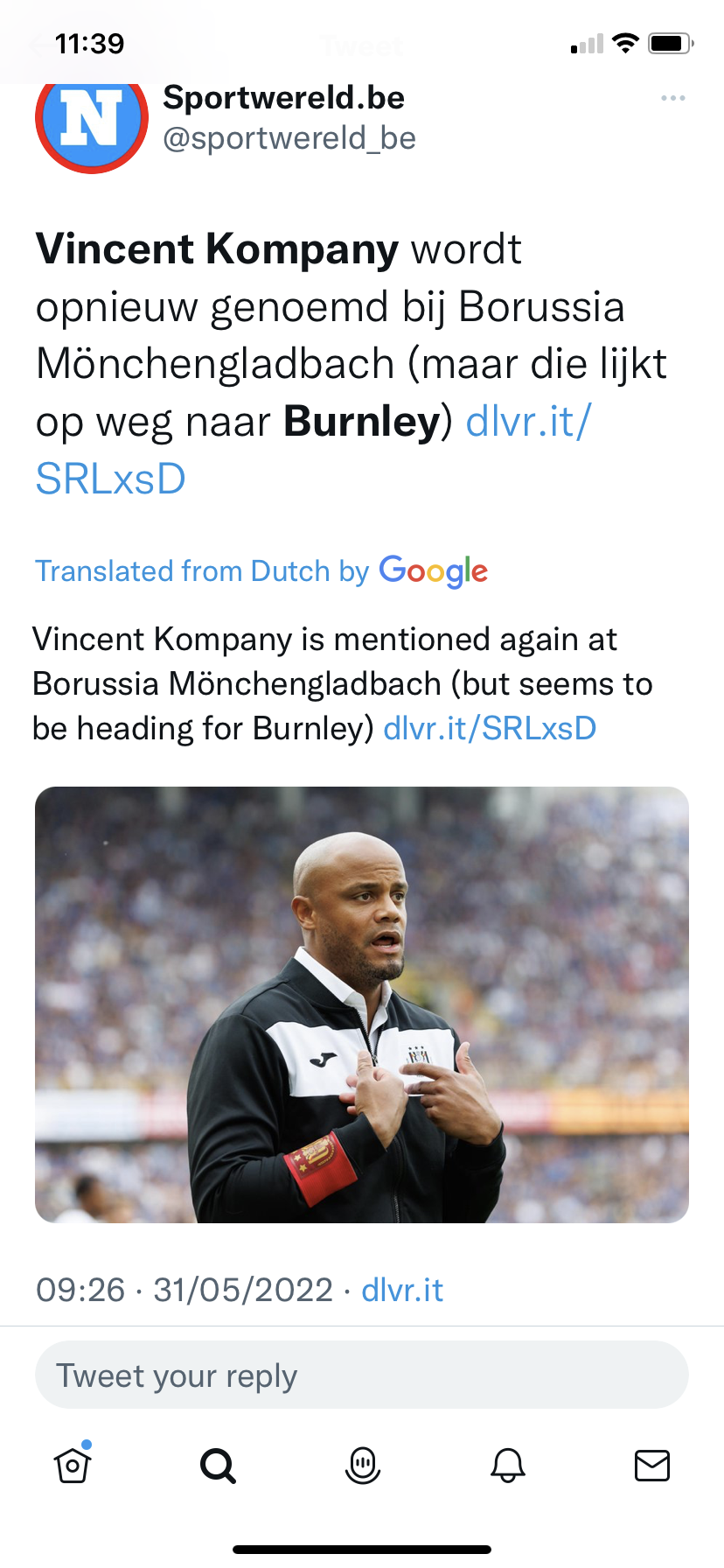
Task: Open the Notifications bell icon
Action: click(x=508, y=1465)
